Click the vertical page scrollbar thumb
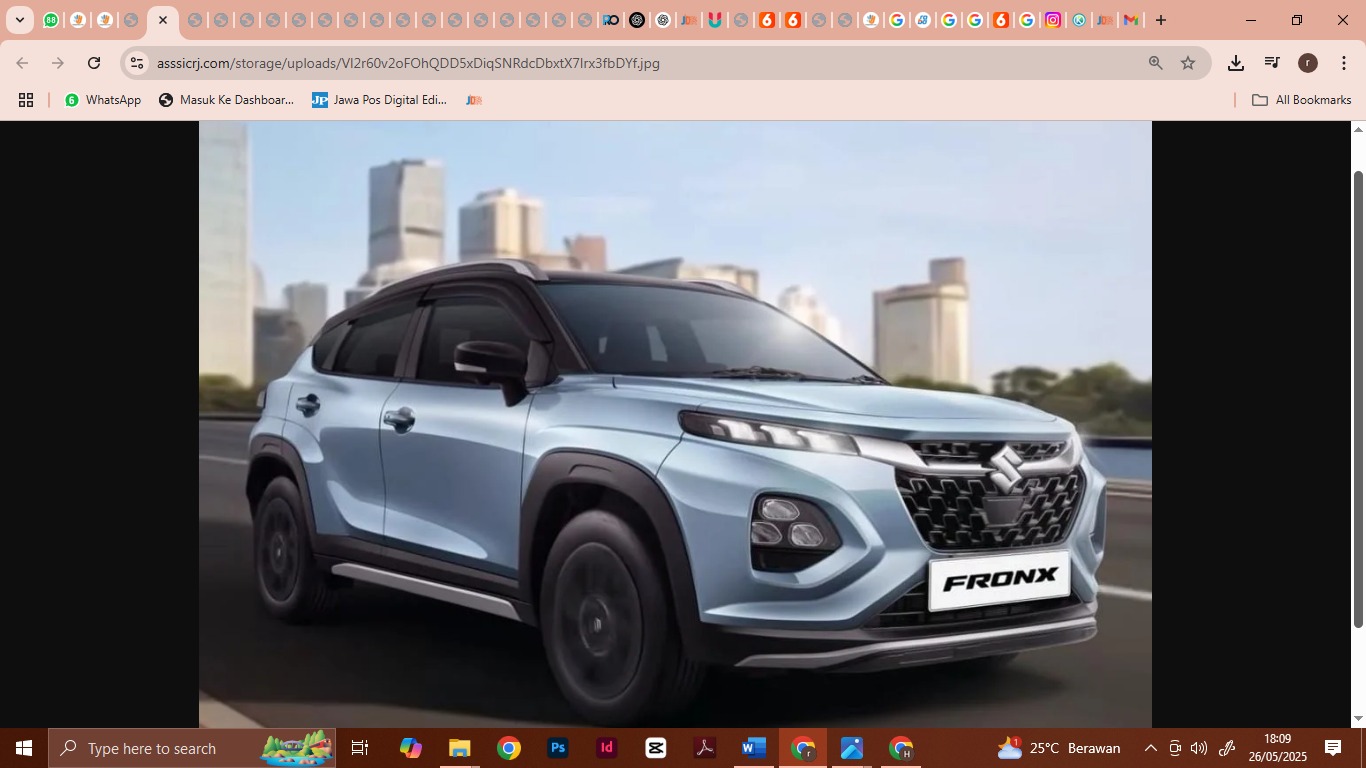The image size is (1366, 768). point(1358,398)
